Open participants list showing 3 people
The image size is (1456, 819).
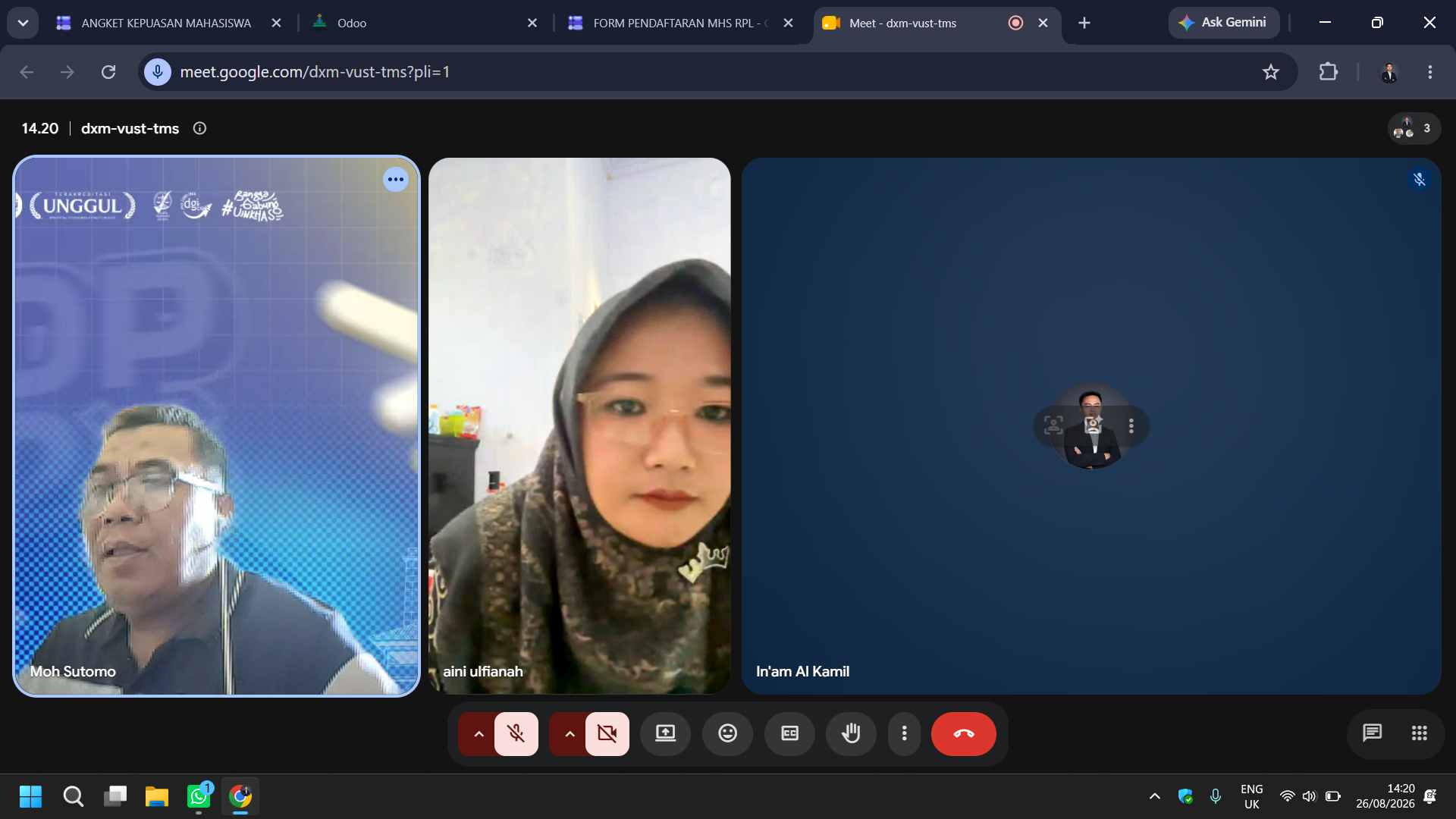click(x=1414, y=128)
